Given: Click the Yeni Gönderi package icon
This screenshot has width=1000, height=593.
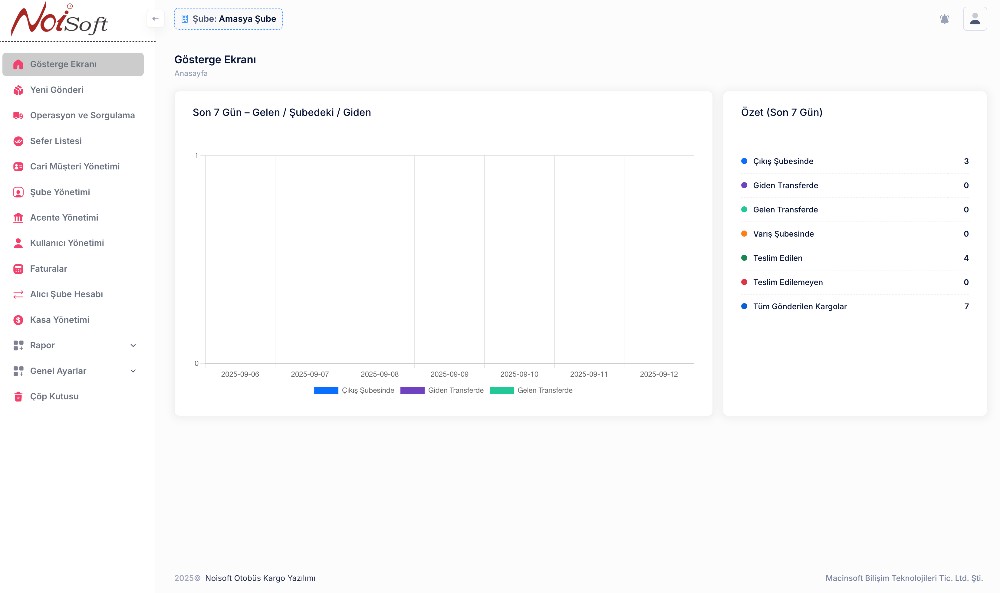Looking at the screenshot, I should pyautogui.click(x=18, y=90).
